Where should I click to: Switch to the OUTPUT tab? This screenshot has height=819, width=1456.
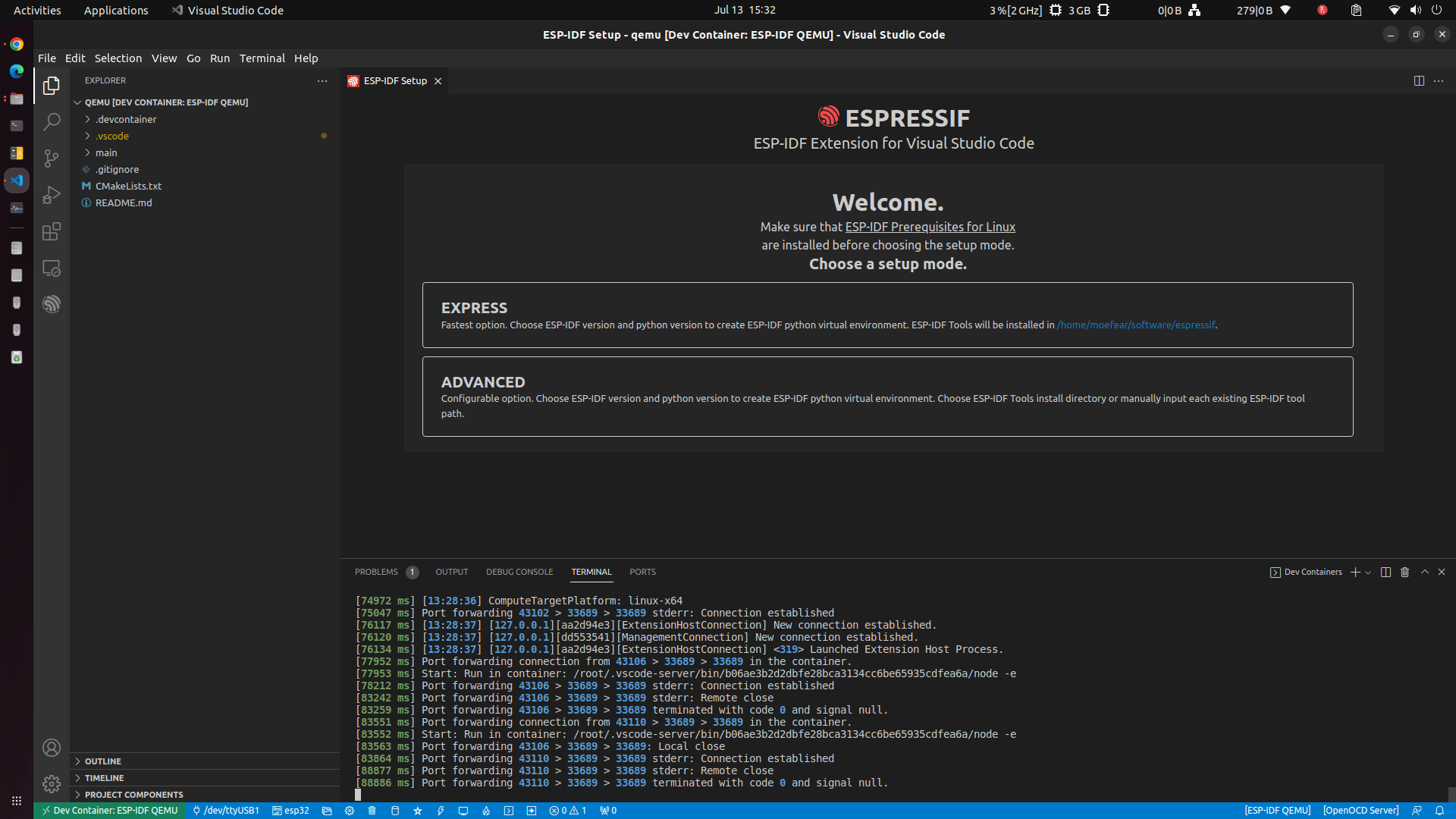(451, 572)
